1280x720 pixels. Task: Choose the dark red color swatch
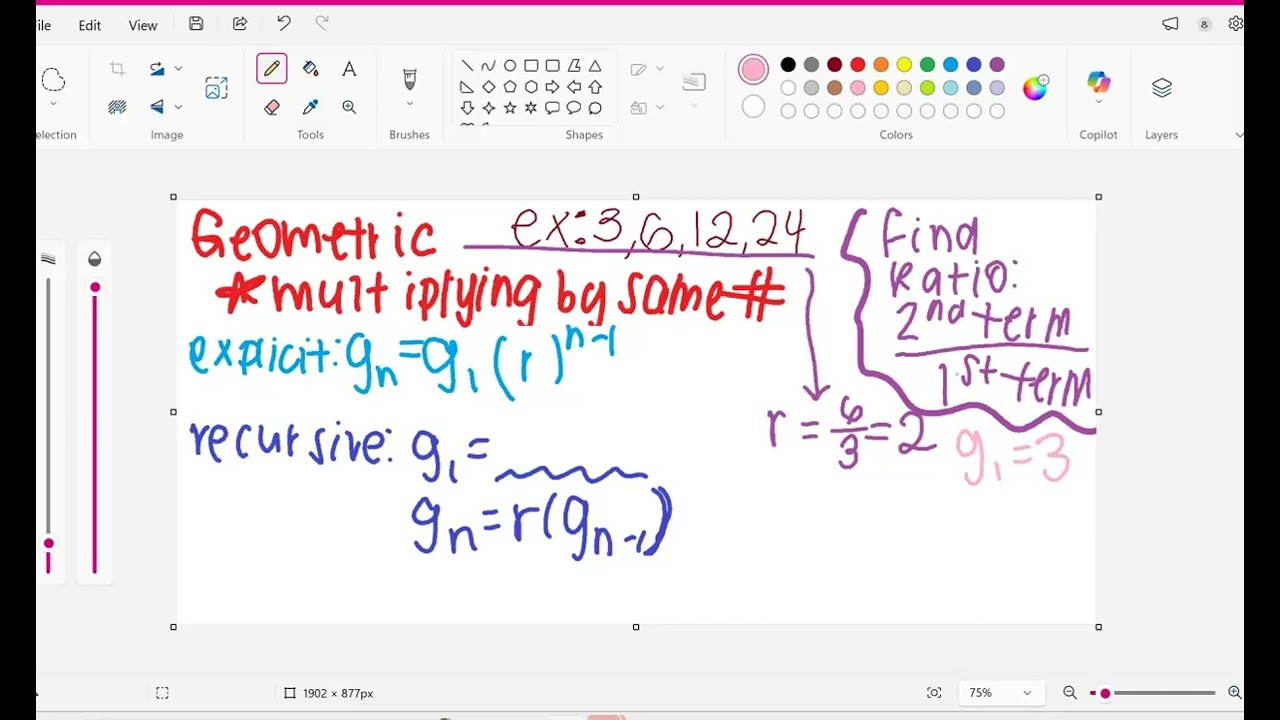click(834, 65)
